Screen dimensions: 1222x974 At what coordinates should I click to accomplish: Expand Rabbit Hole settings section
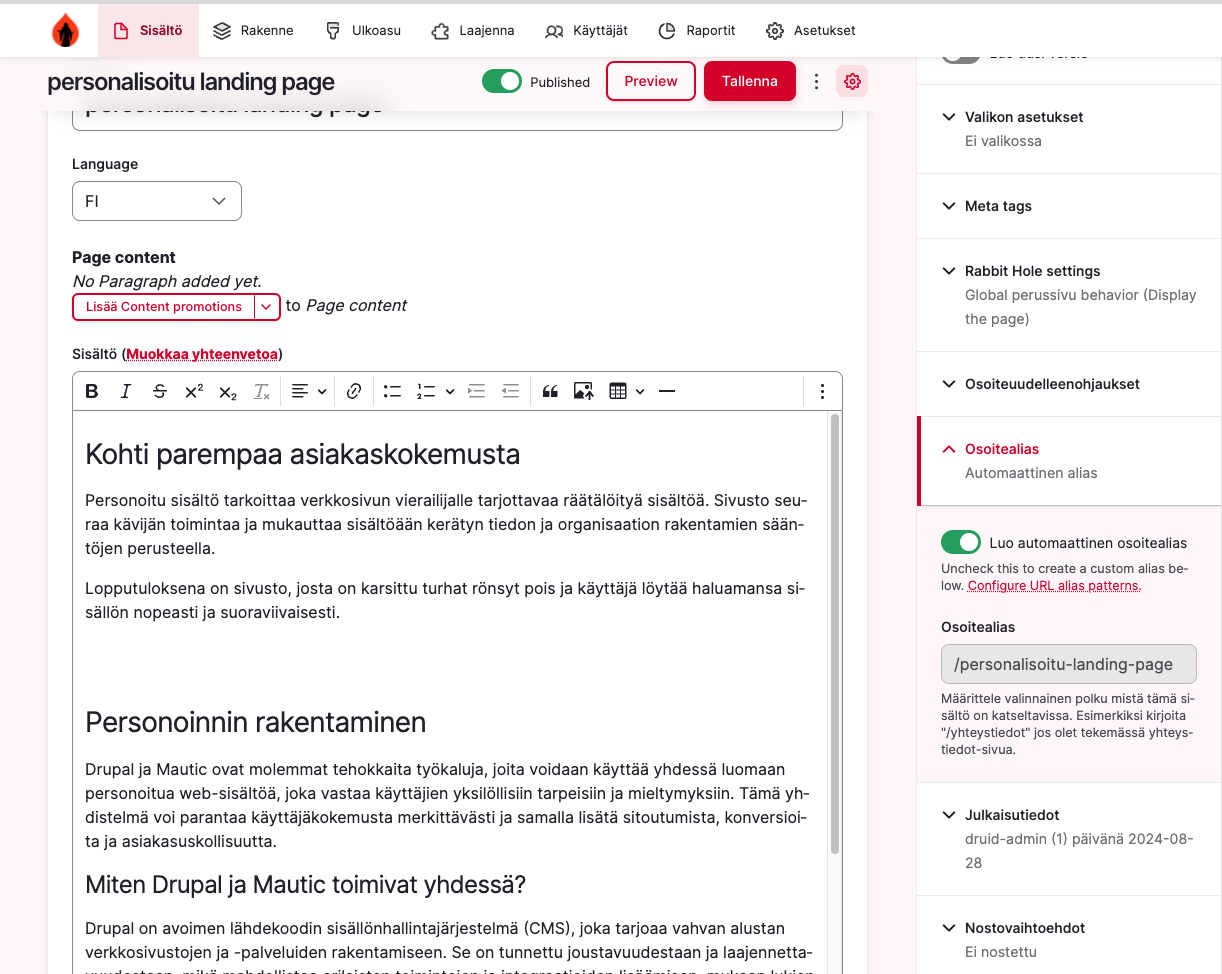pyautogui.click(x=1069, y=294)
